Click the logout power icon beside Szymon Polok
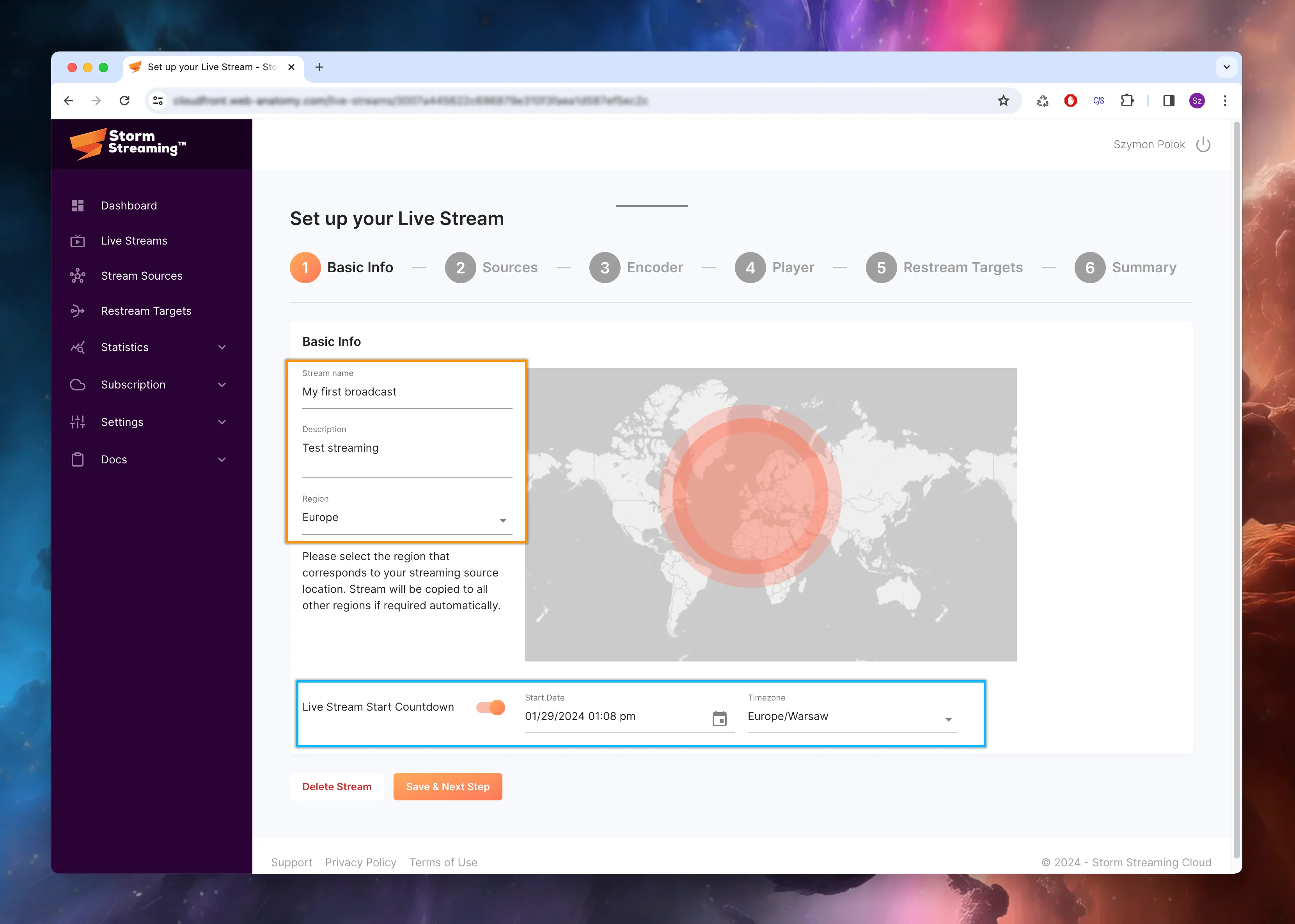Image resolution: width=1295 pixels, height=924 pixels. tap(1204, 144)
